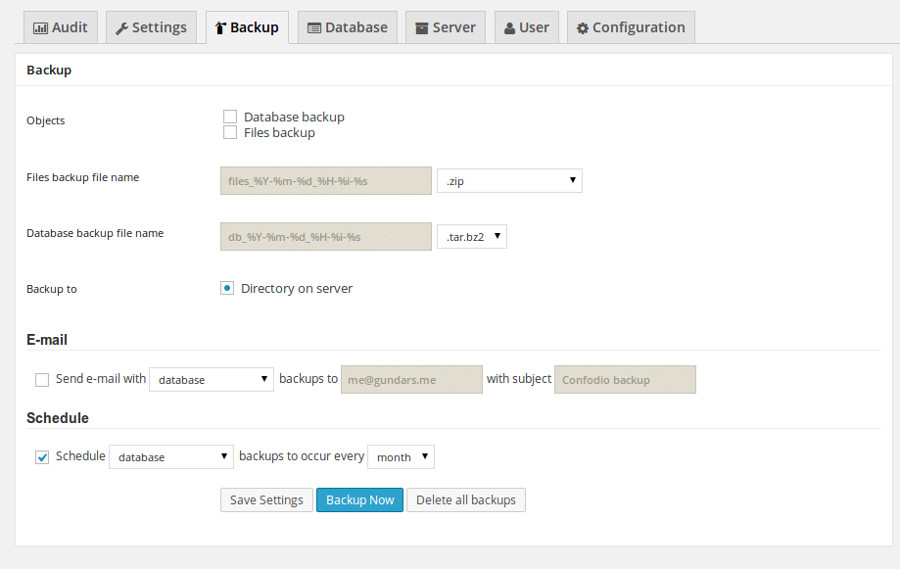Open the Server tab
This screenshot has height=569, width=900.
click(445, 28)
